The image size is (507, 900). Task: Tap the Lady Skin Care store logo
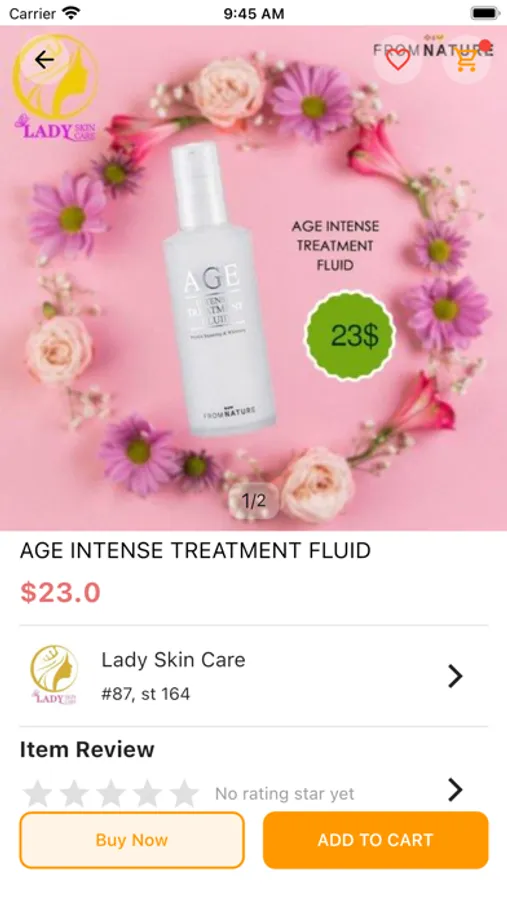[x=54, y=675]
